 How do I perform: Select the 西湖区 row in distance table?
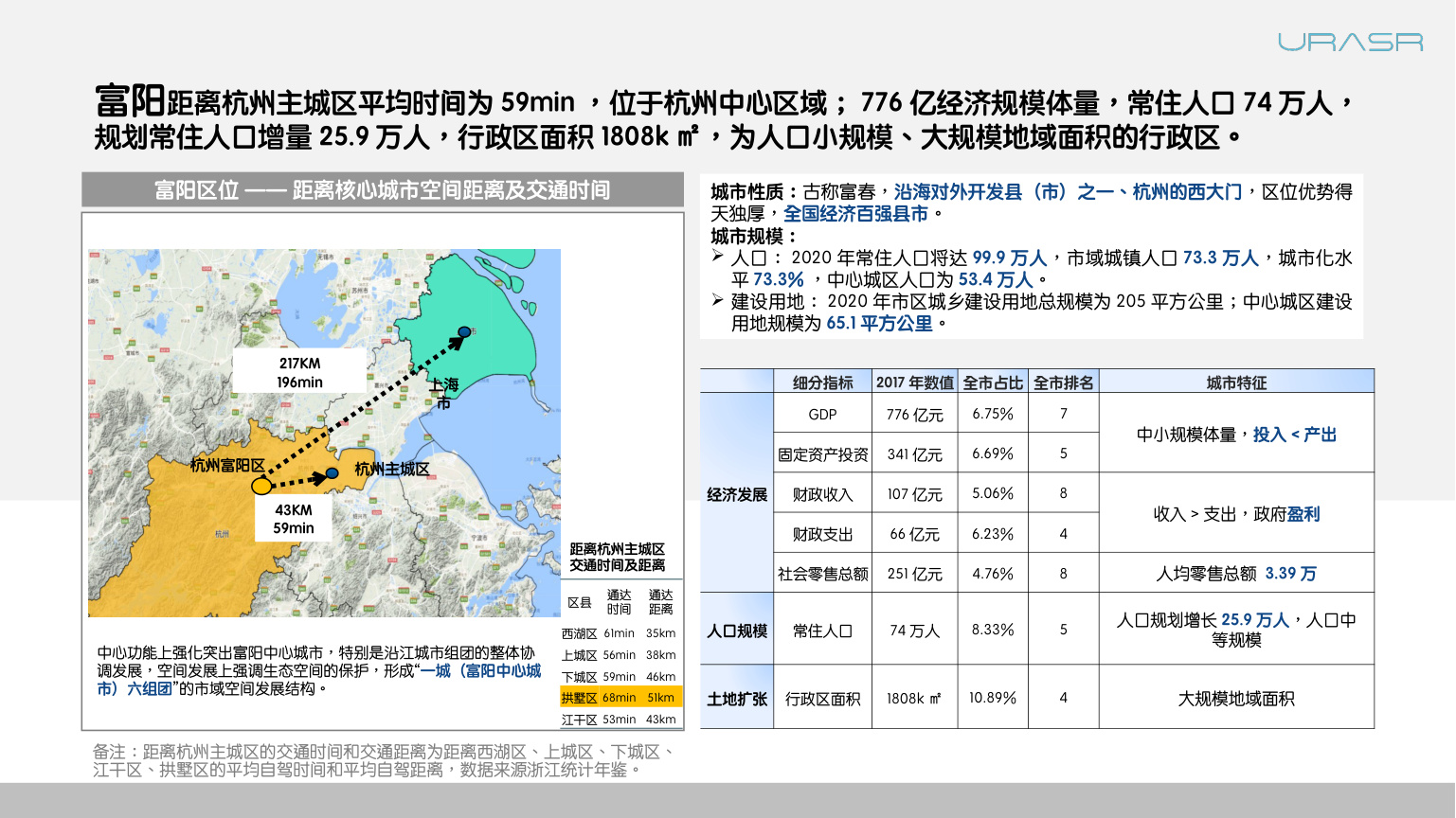tap(620, 633)
